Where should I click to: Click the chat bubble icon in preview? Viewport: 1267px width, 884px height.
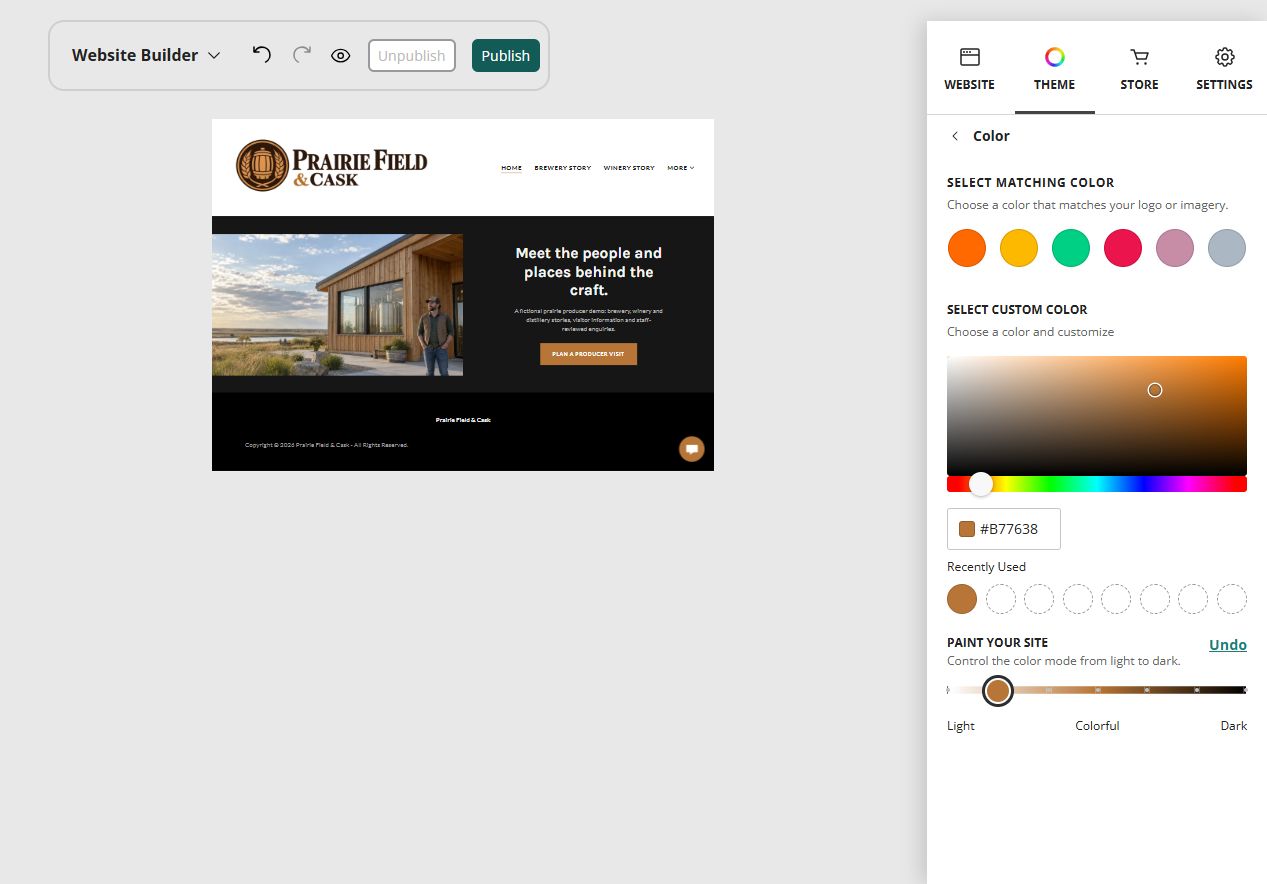[x=691, y=449]
